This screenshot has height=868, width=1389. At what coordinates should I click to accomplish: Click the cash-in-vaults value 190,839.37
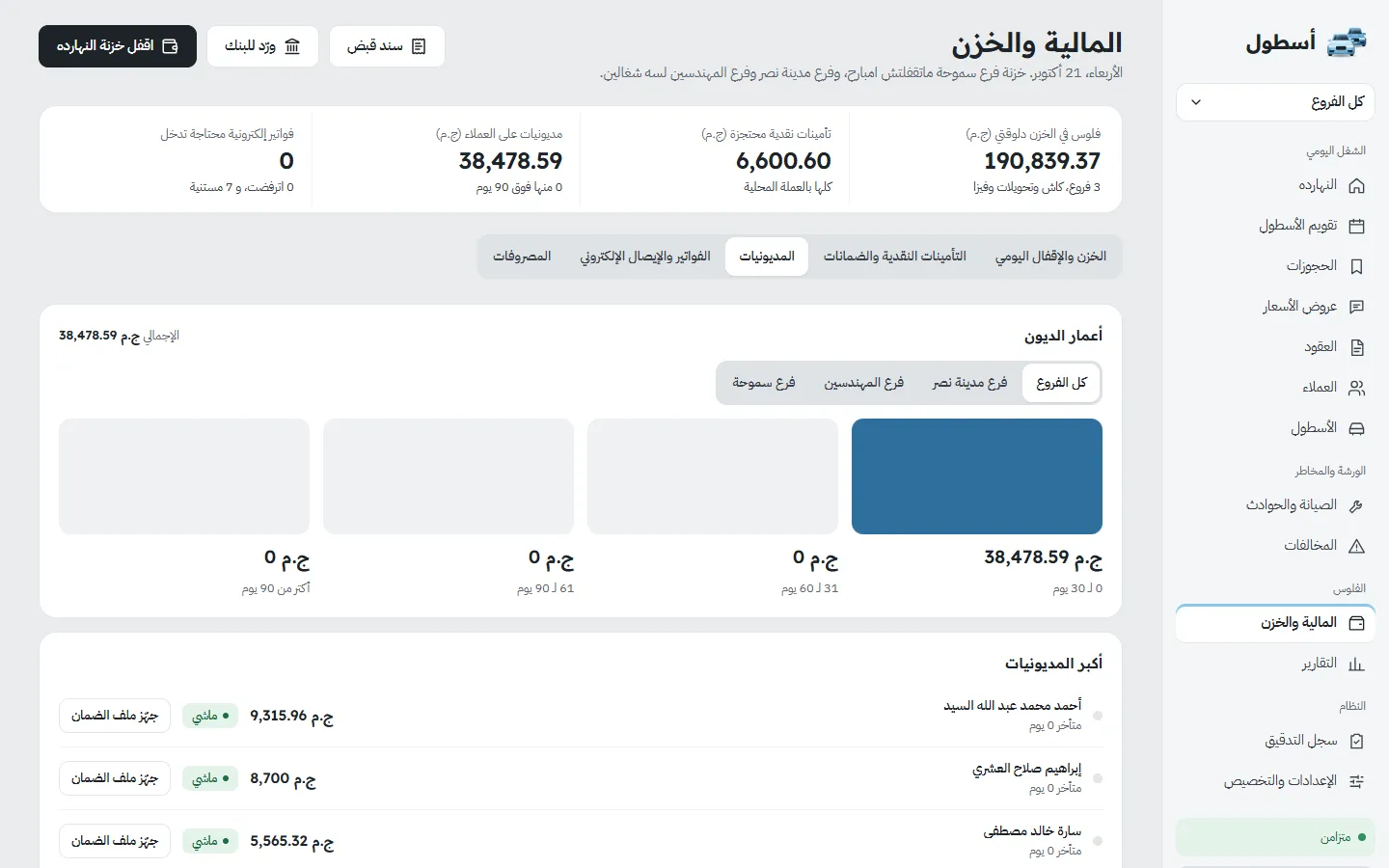(1042, 161)
